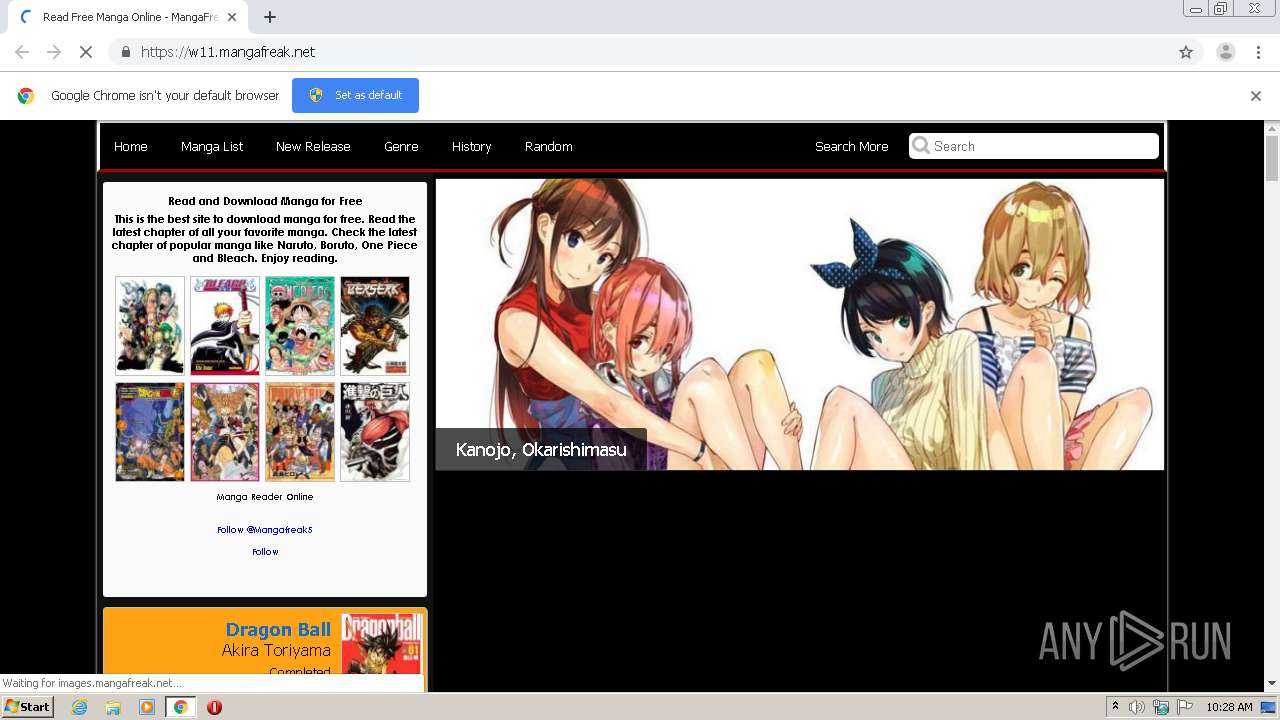Click the scrollbar up arrow

(x=1272, y=128)
